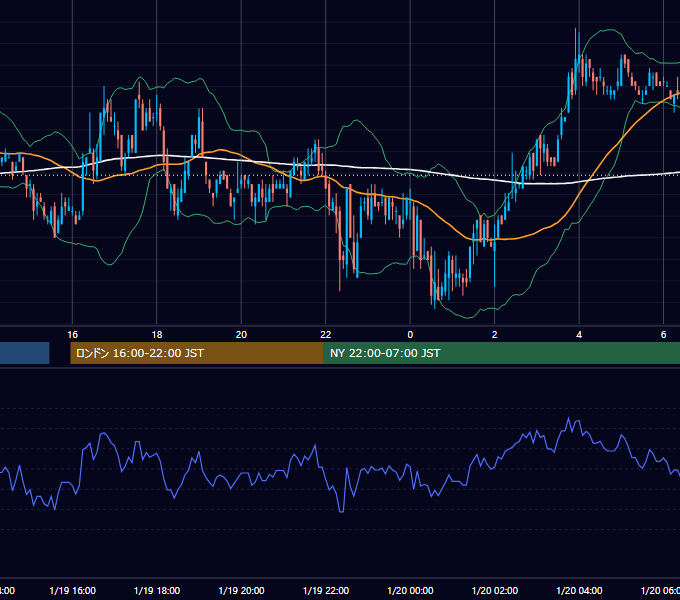Click the 1/20 04:00 label on the lower axis

[579, 591]
